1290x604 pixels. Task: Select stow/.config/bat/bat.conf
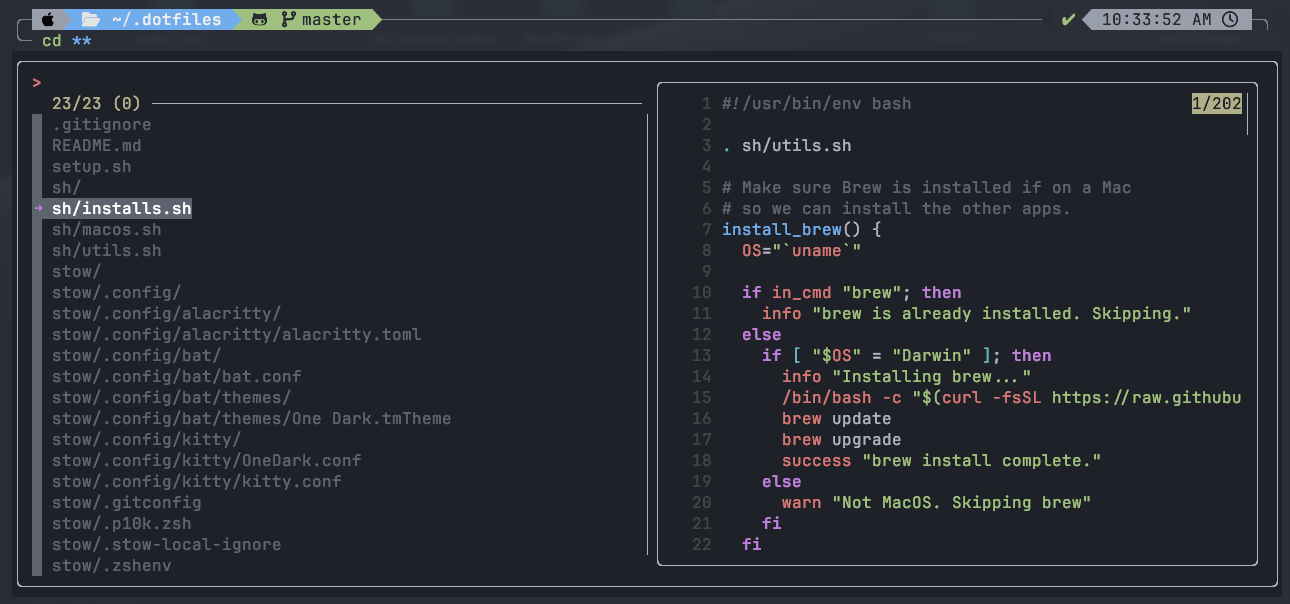click(177, 376)
